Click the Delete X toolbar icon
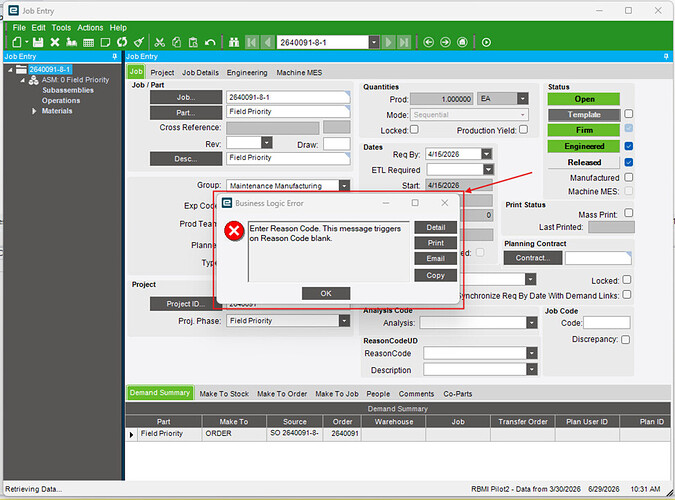 tap(55, 42)
